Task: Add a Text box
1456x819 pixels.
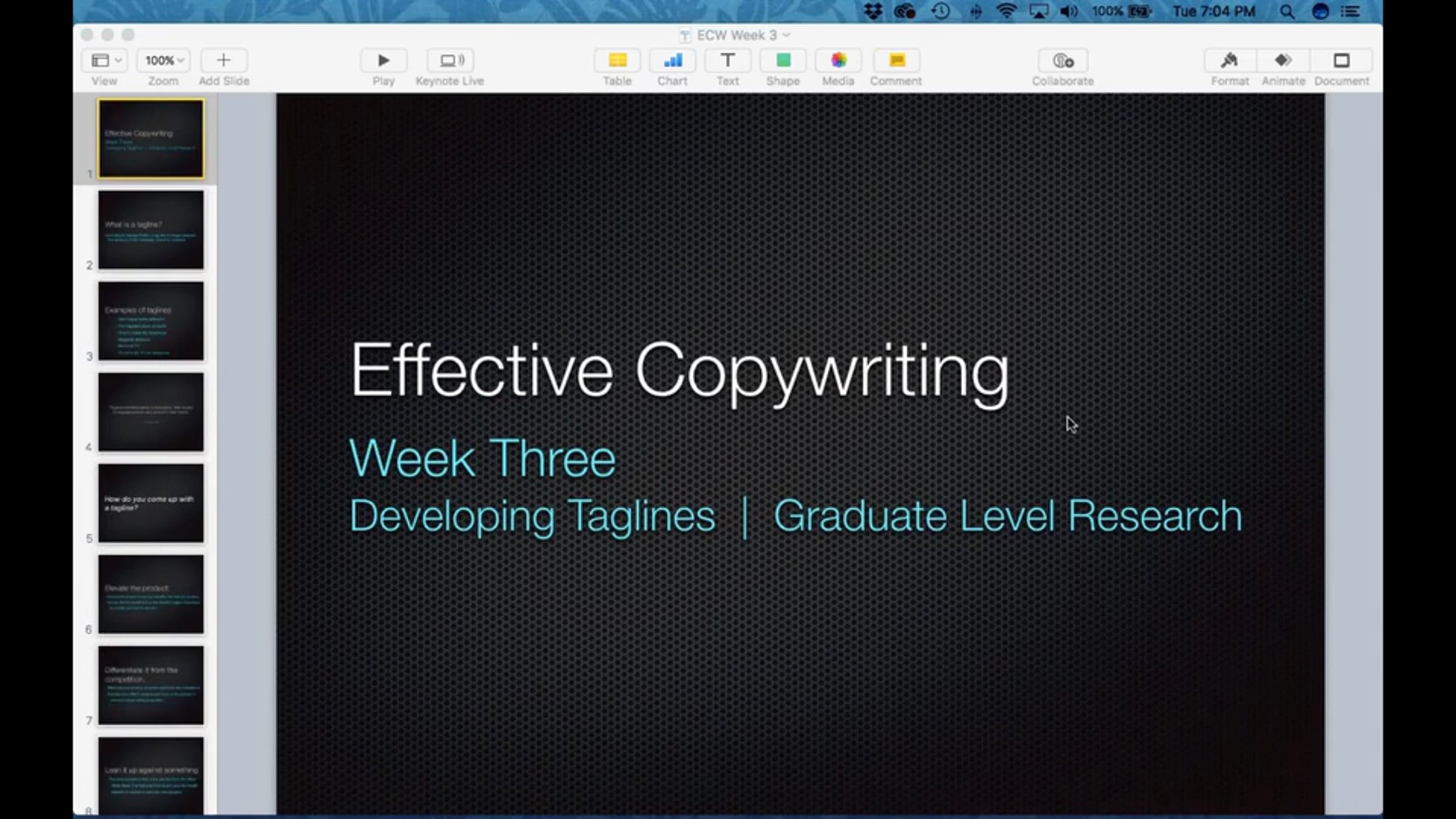Action: pos(727,61)
